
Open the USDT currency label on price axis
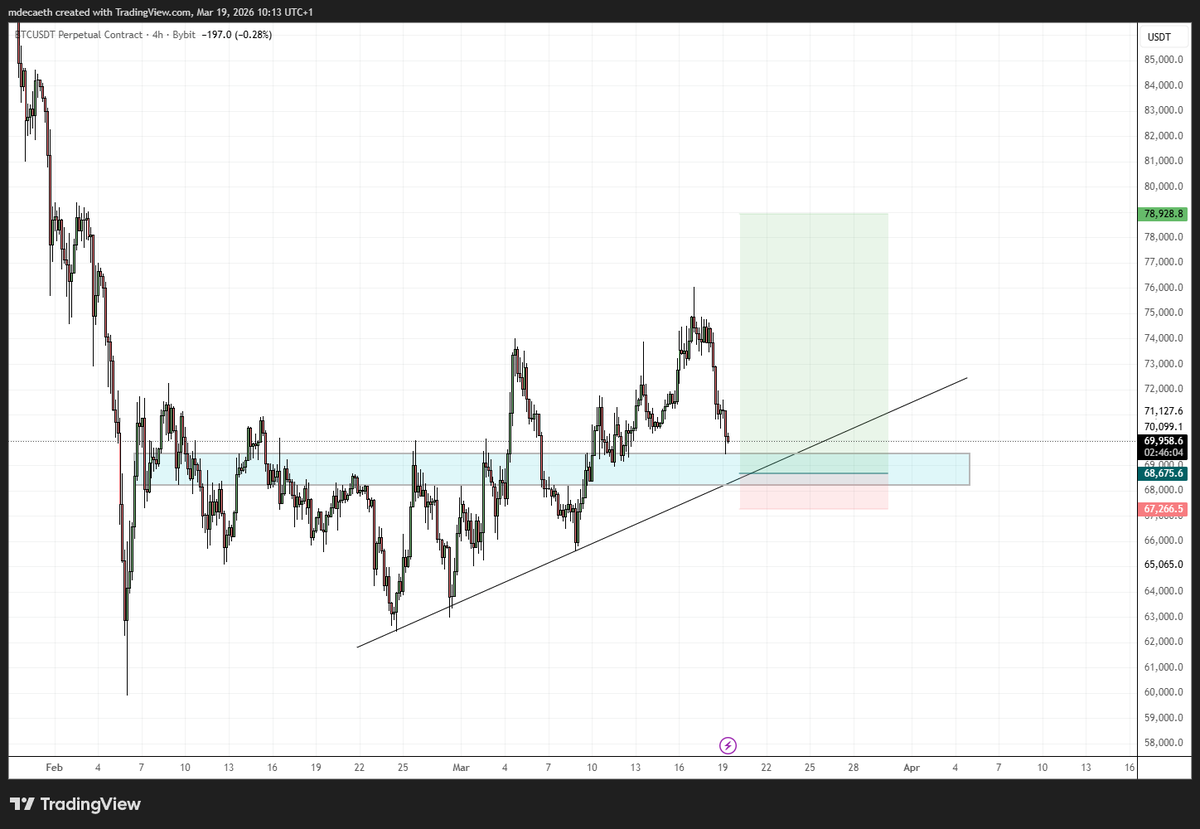click(x=1158, y=38)
